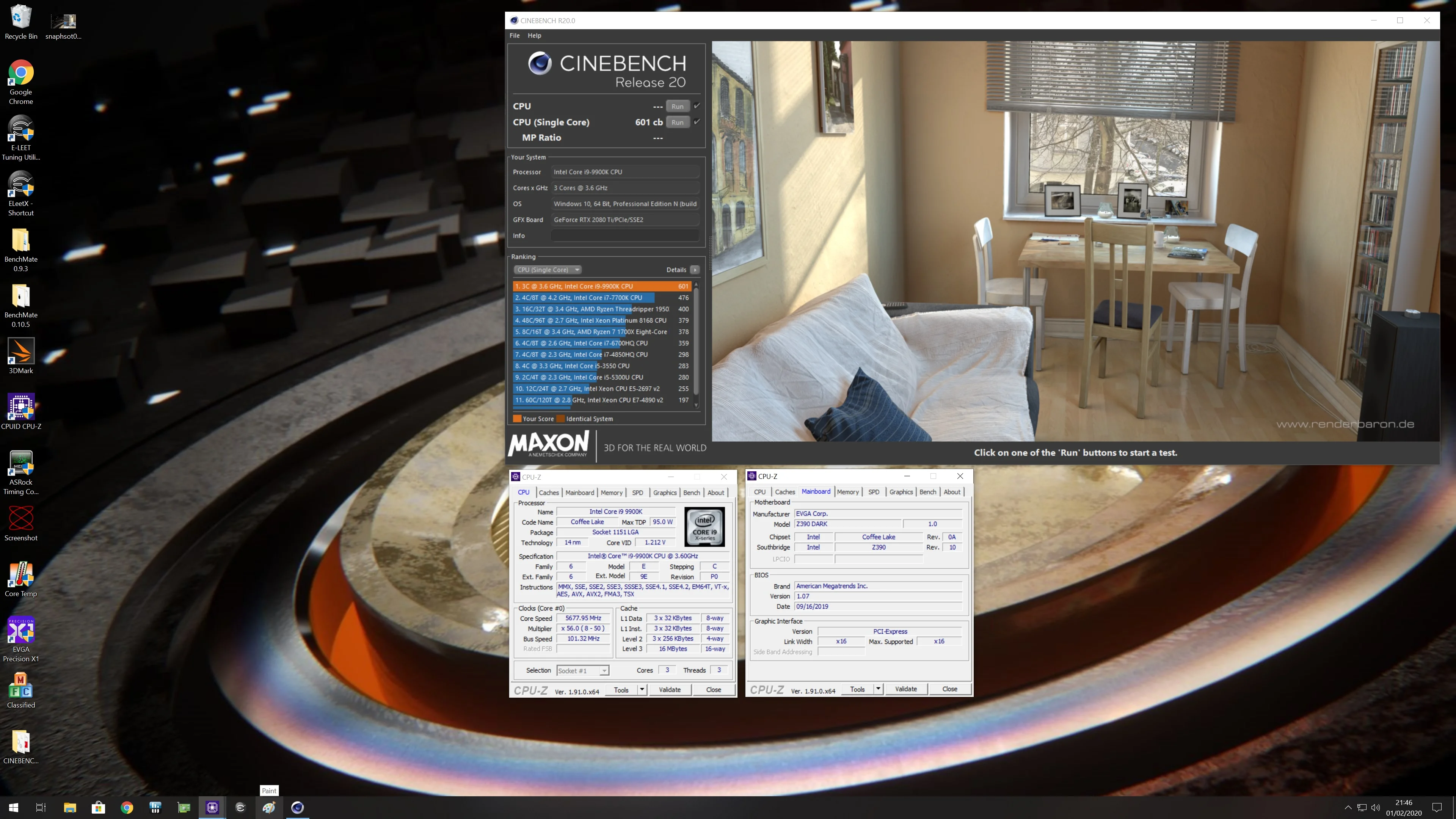Toggle the CPU test checkbox in Cinebench

[697, 106]
